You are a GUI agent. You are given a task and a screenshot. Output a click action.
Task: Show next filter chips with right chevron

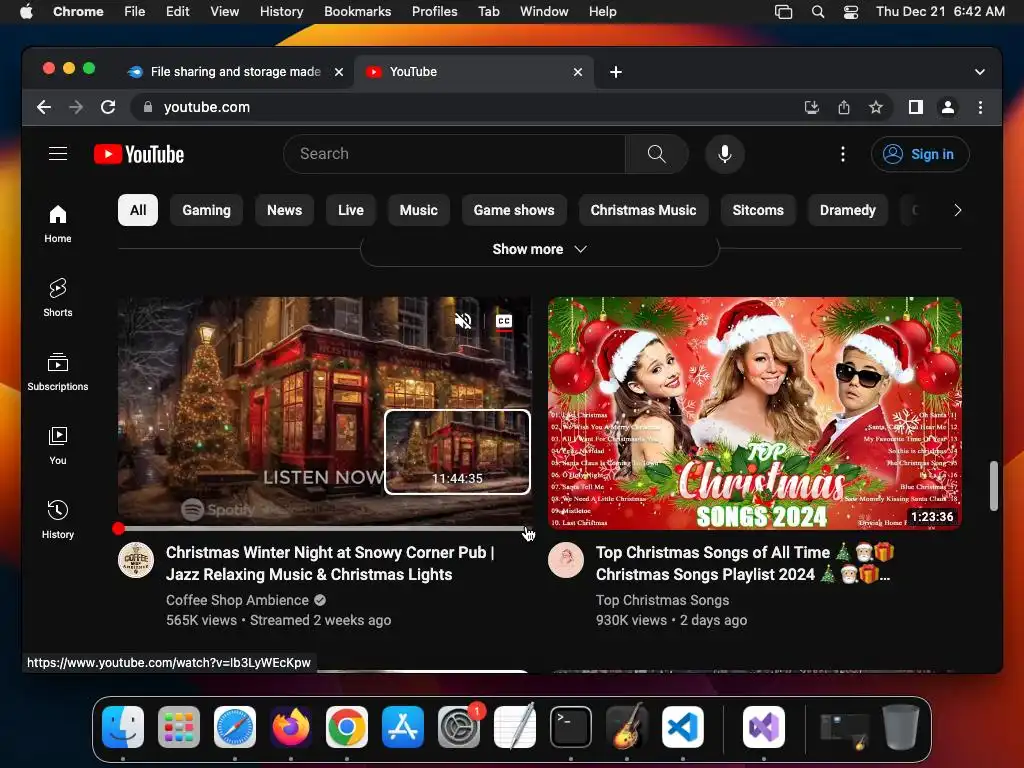pos(957,210)
